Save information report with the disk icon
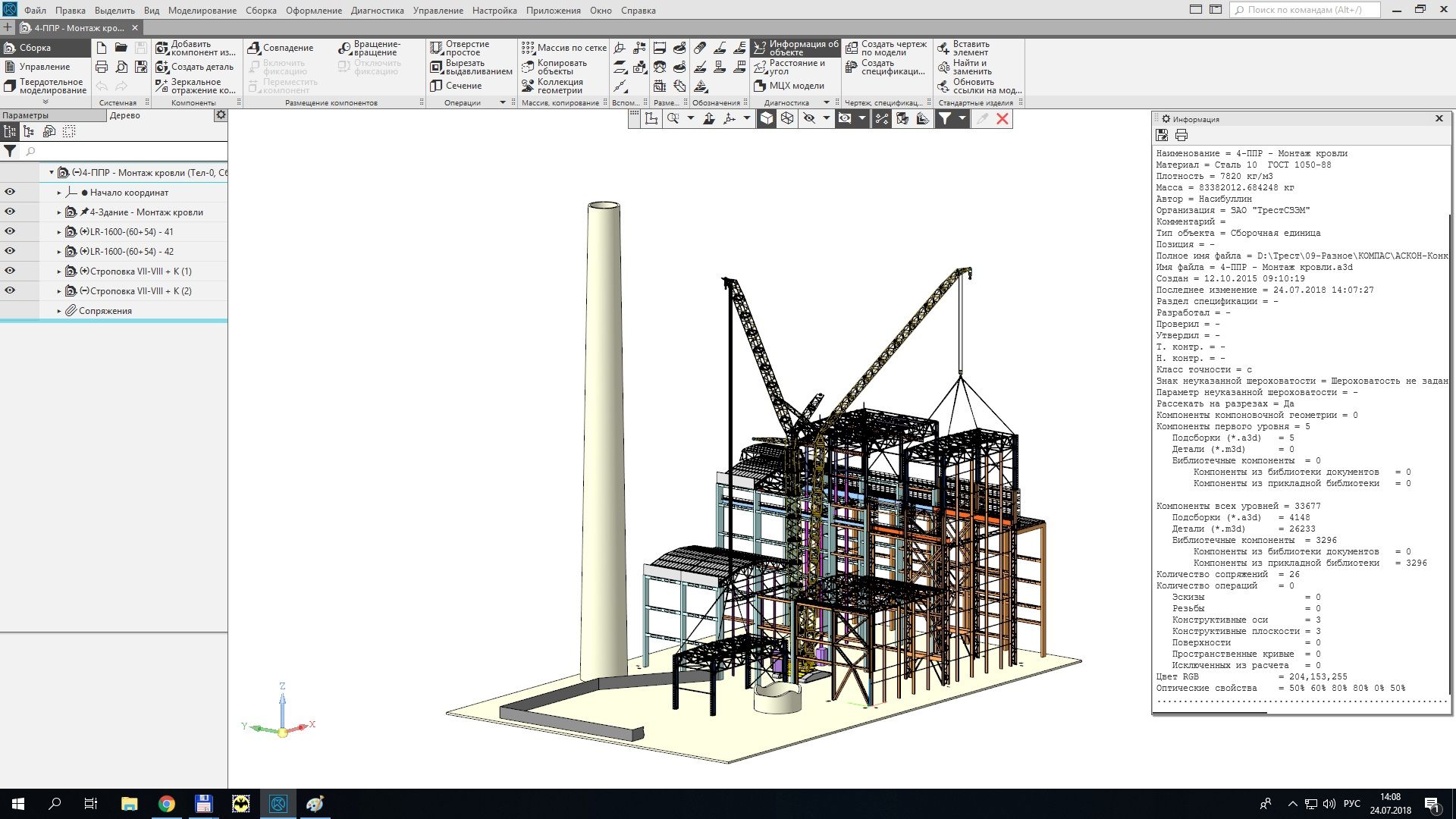The height and width of the screenshot is (819, 1456). click(x=1162, y=135)
